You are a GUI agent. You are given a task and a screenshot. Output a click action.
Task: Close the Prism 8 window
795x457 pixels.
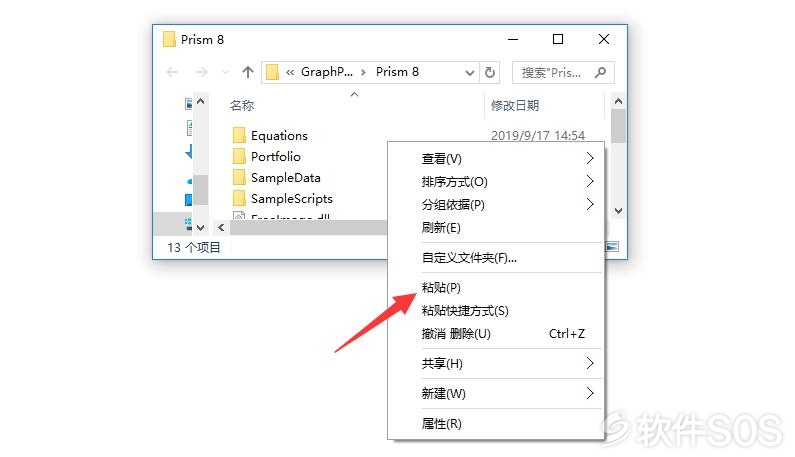pos(603,39)
